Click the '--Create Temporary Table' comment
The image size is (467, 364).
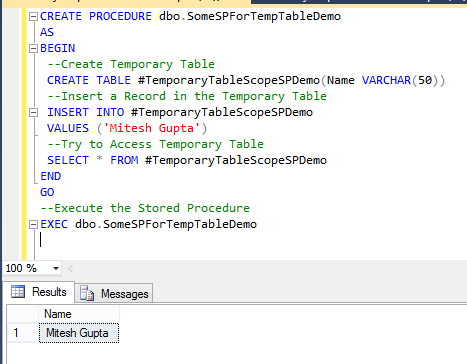pos(131,64)
